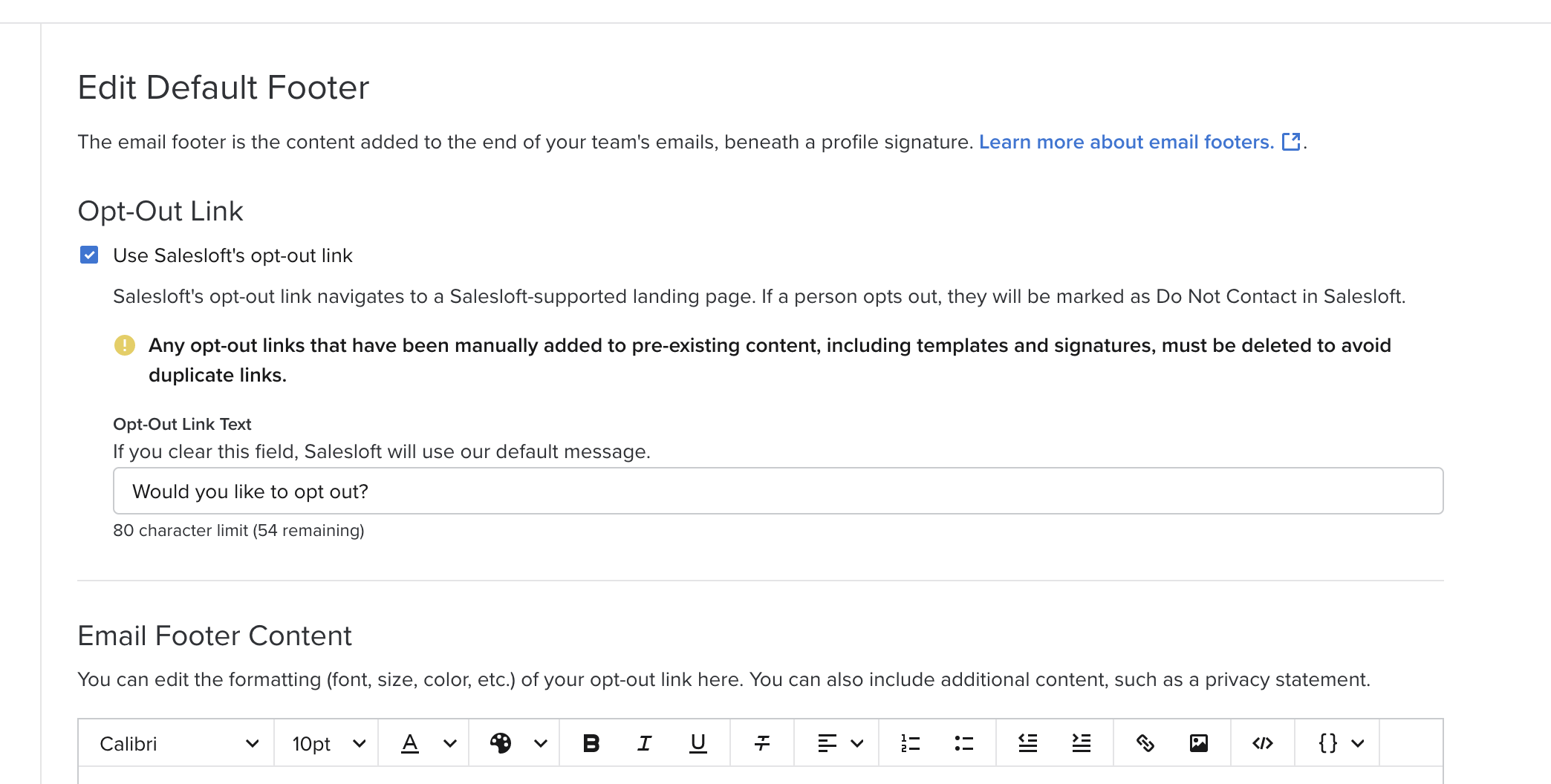Increase the paragraph indent
1551x784 pixels.
[x=1082, y=743]
